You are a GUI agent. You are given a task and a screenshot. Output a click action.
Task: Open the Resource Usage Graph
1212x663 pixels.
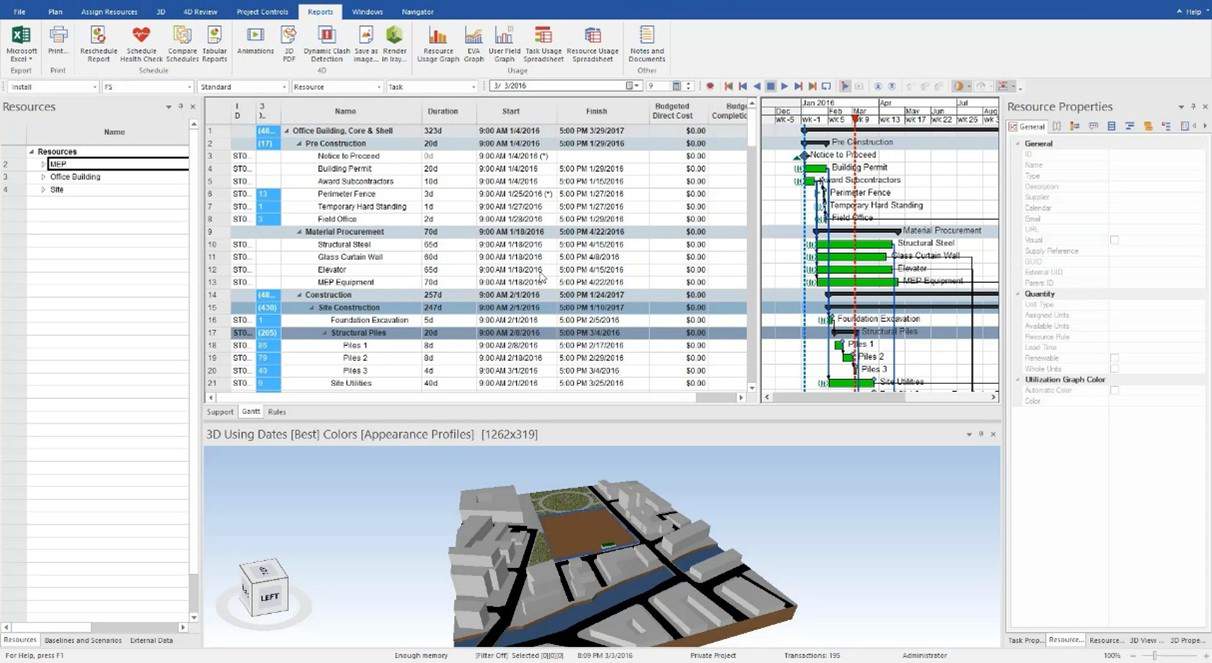pos(438,42)
